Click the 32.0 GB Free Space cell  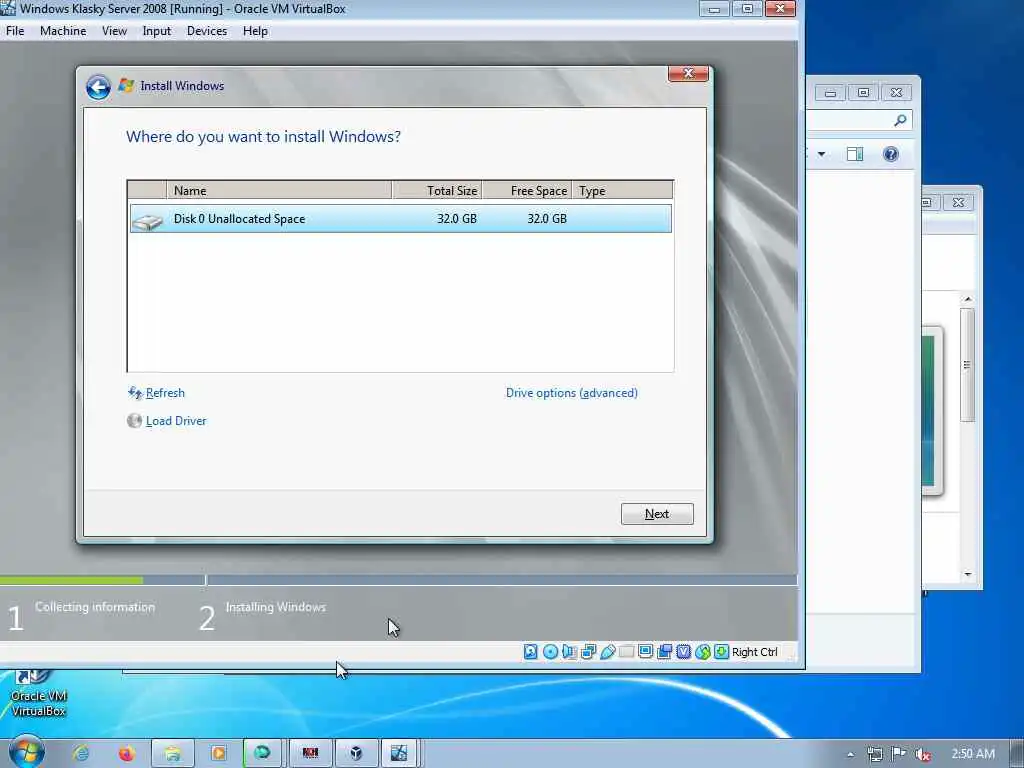click(x=547, y=219)
